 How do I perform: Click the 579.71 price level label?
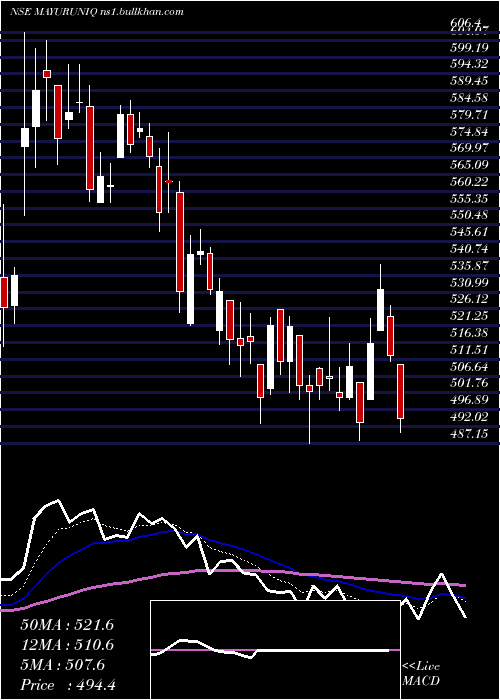point(469,115)
